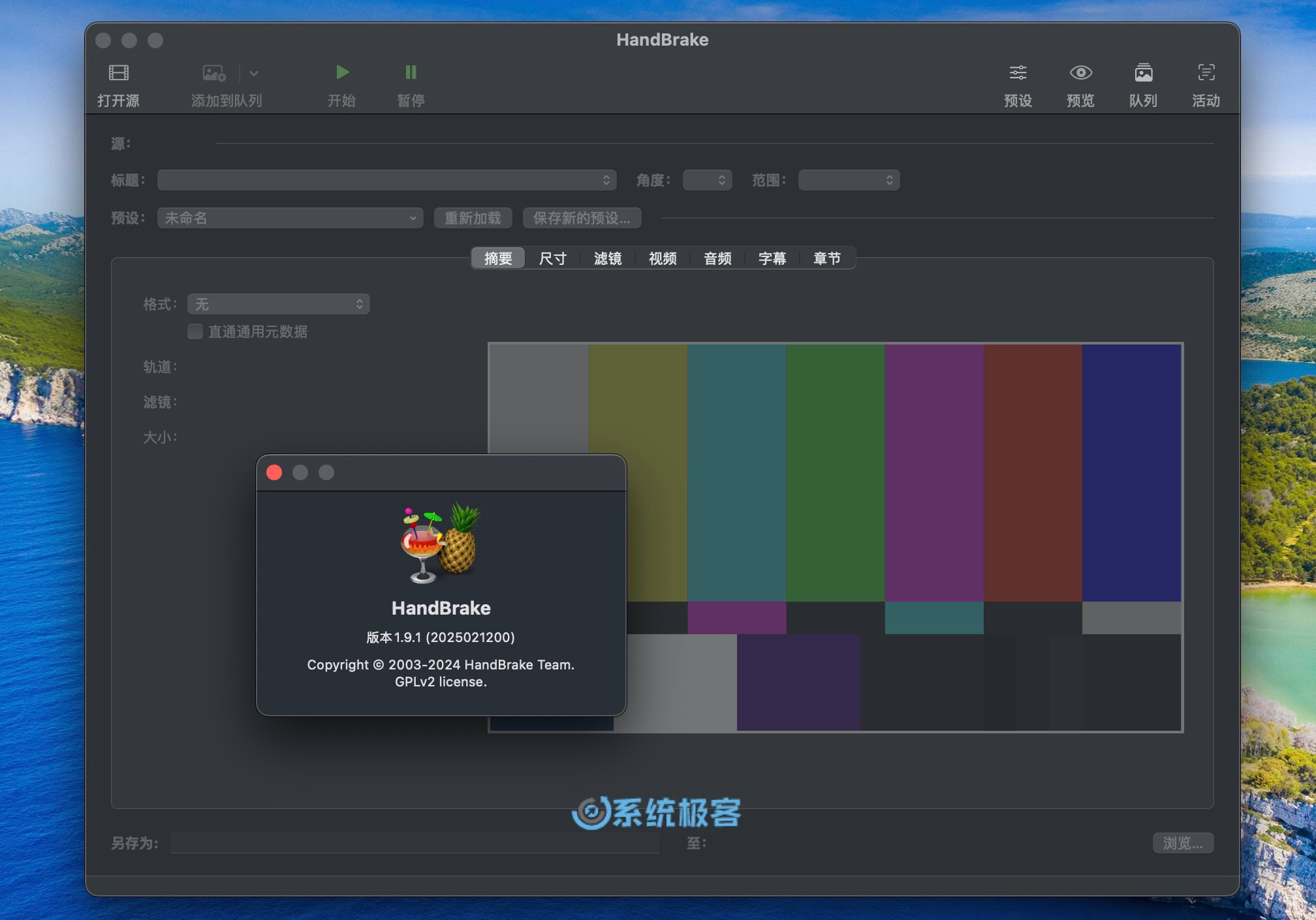Switch to the Filters (滤镜) tab

pyautogui.click(x=608, y=258)
